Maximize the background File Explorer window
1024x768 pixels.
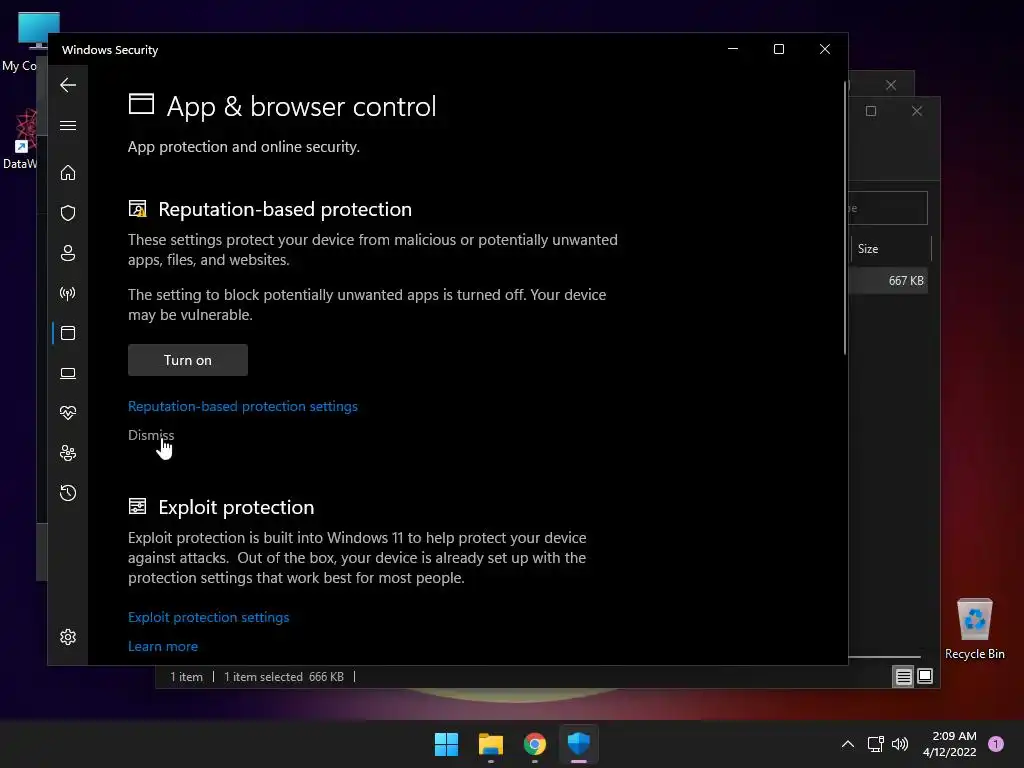coord(871,111)
